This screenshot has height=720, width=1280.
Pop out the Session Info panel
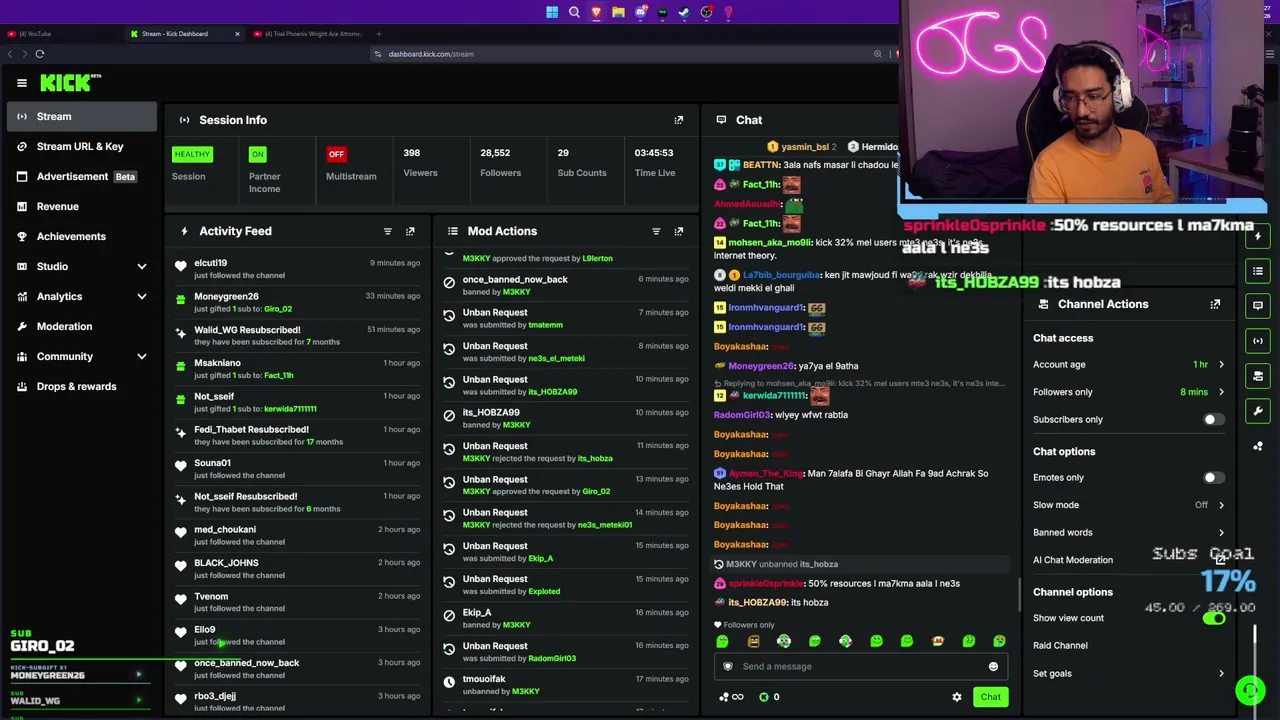[678, 120]
